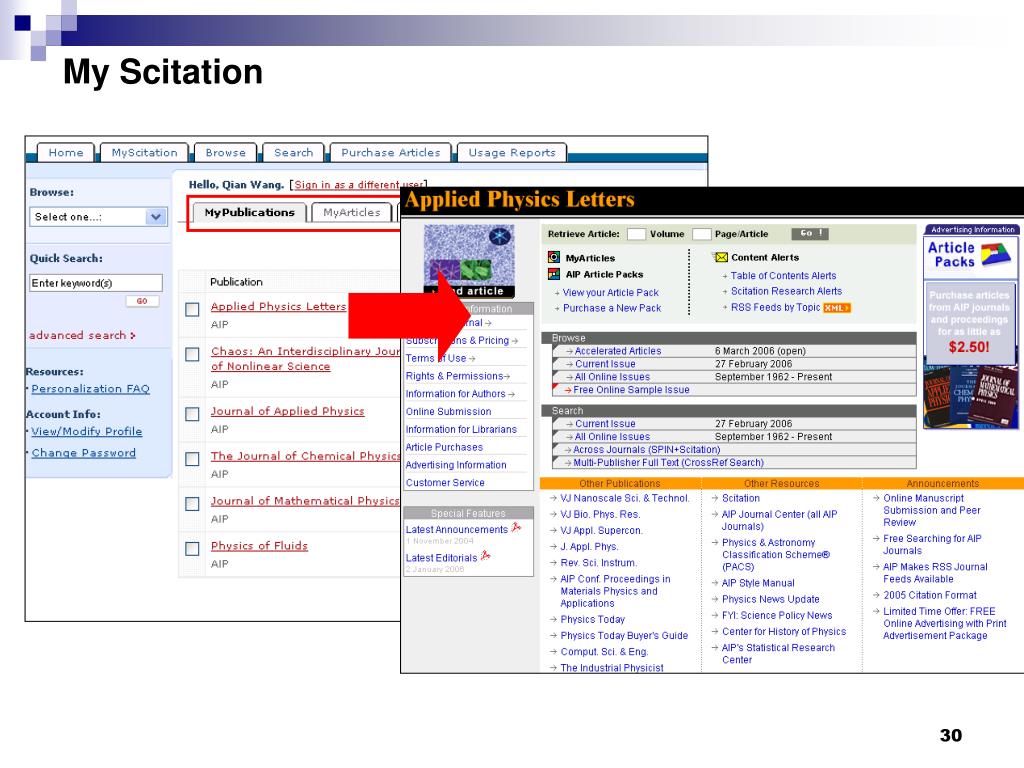Open the Usage Reports tab
The width and height of the screenshot is (1024, 768).
pyautogui.click(x=512, y=152)
